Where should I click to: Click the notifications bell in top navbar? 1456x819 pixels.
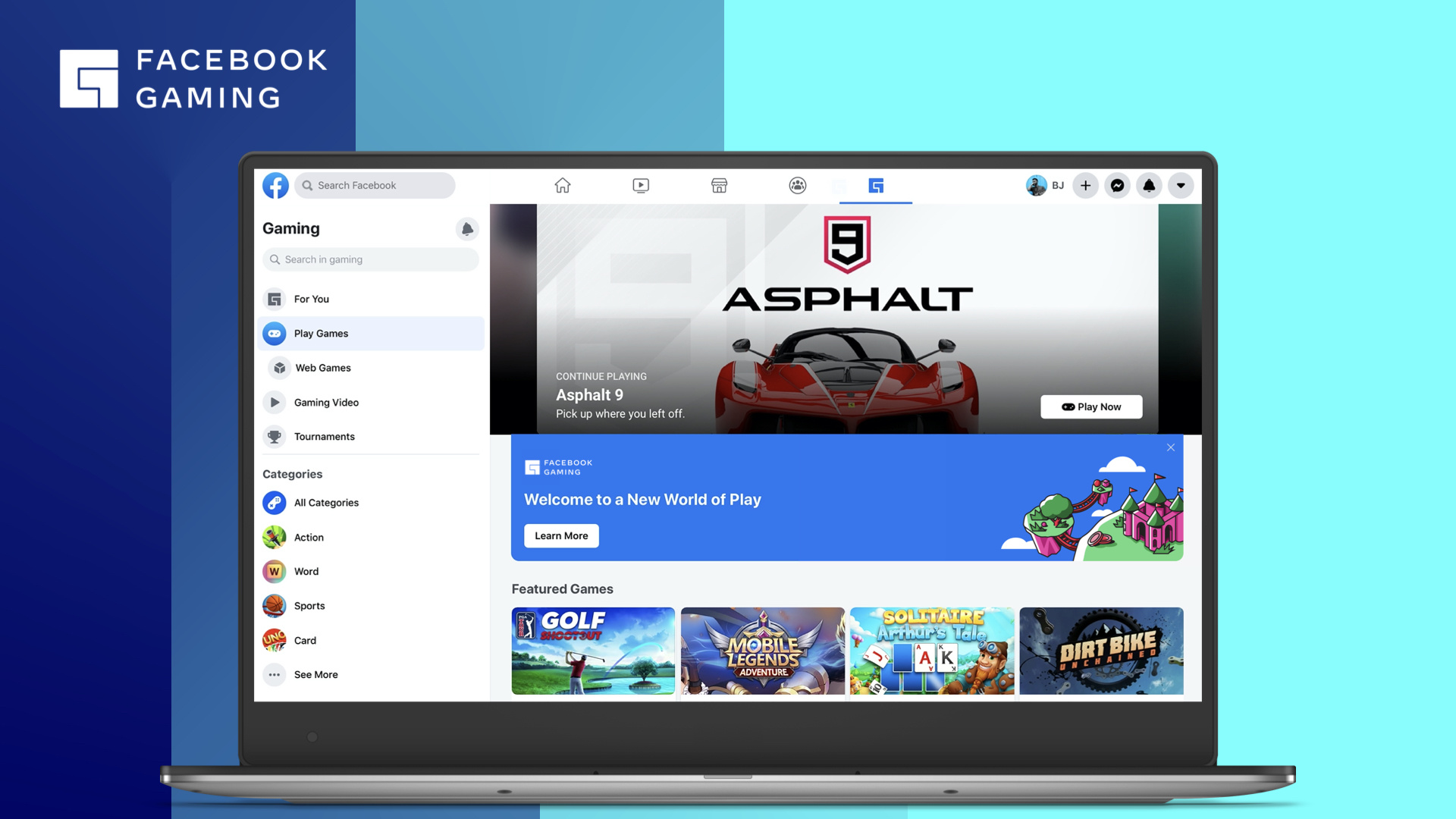click(x=1149, y=185)
